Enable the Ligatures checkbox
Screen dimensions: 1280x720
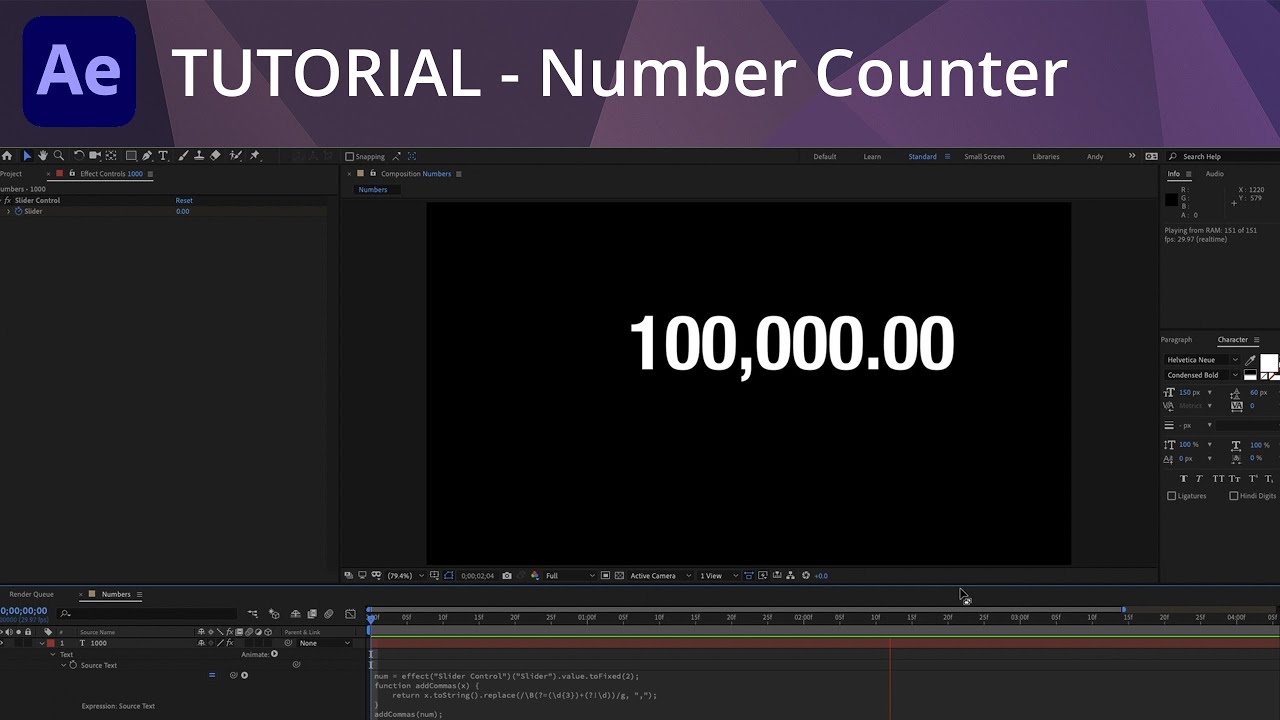[1172, 496]
